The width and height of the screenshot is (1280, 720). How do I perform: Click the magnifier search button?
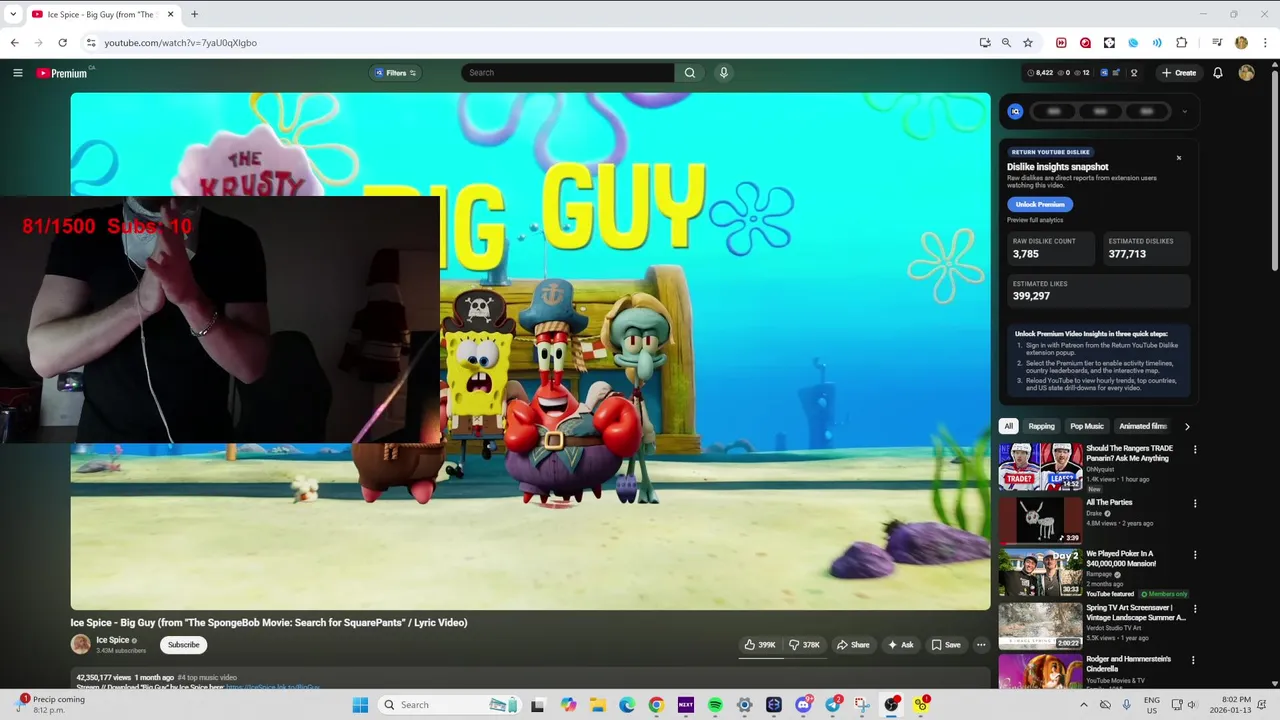tap(690, 73)
